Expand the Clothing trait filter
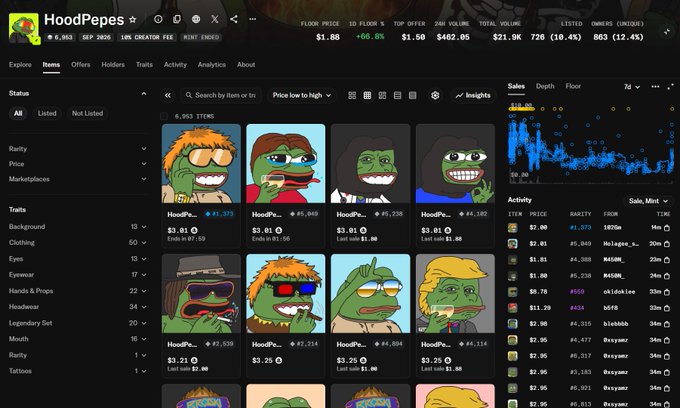 78,243
